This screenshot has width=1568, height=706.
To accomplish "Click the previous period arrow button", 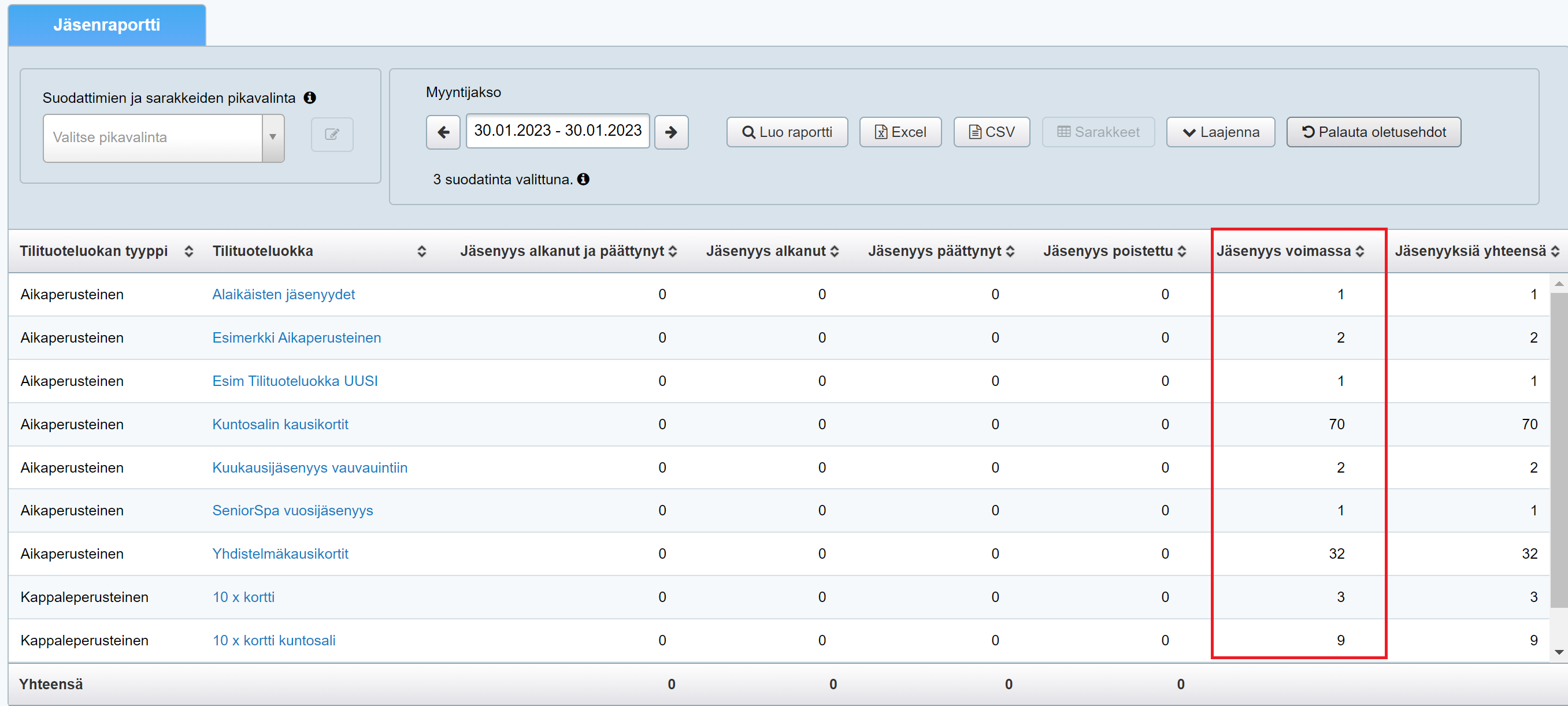I will coord(443,132).
